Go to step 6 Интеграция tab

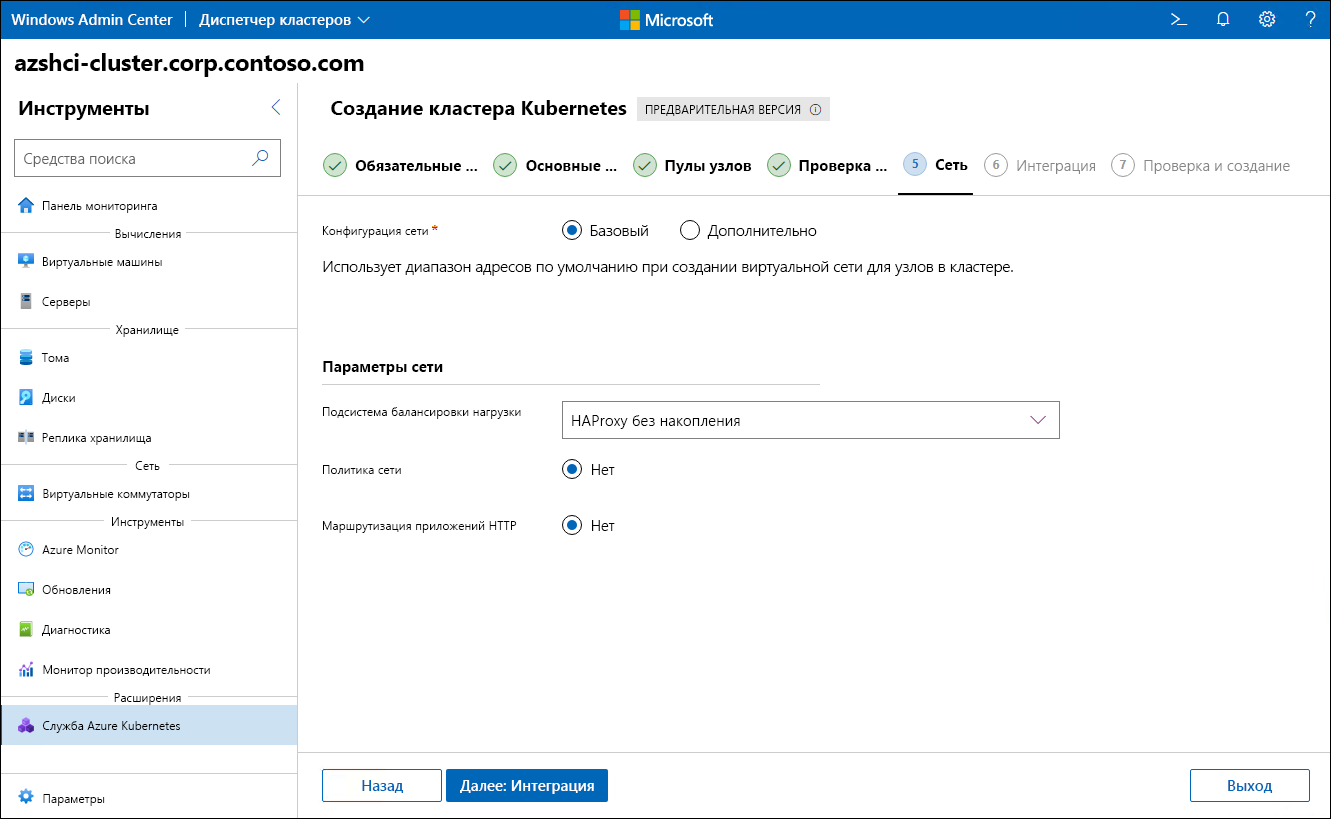1040,165
